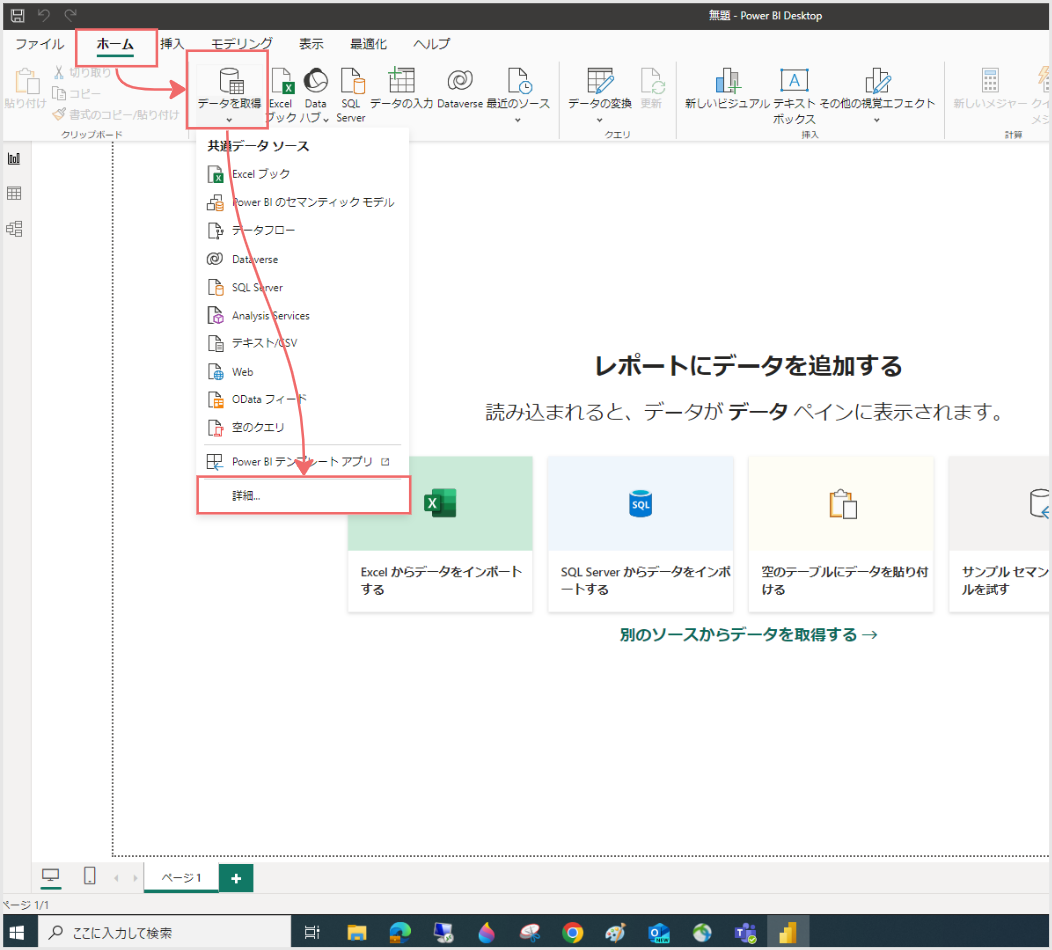The width and height of the screenshot is (1052, 950).
Task: Open File Explorer from the taskbar
Action: pos(356,933)
